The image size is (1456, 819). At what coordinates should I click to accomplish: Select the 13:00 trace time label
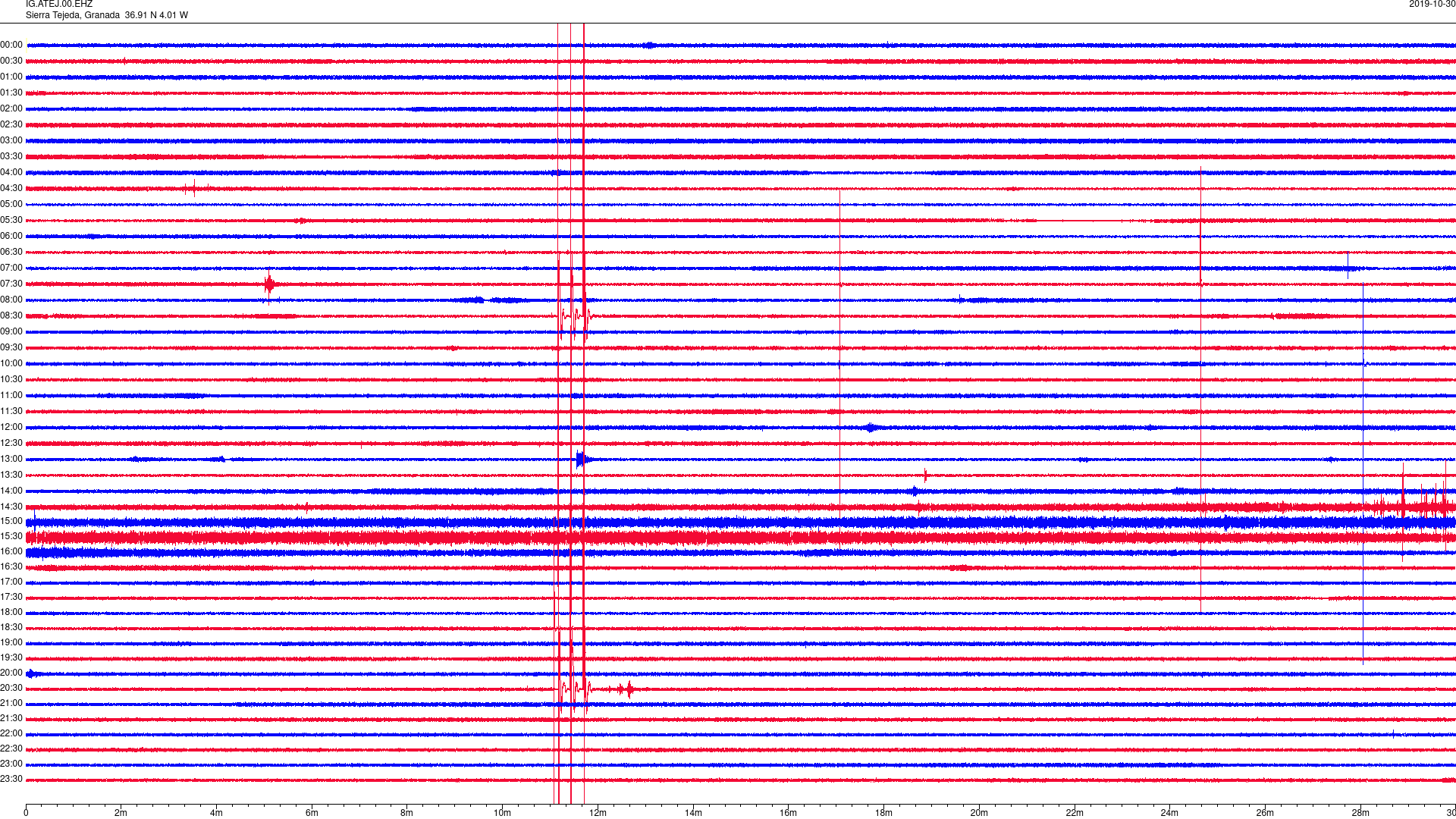11,459
